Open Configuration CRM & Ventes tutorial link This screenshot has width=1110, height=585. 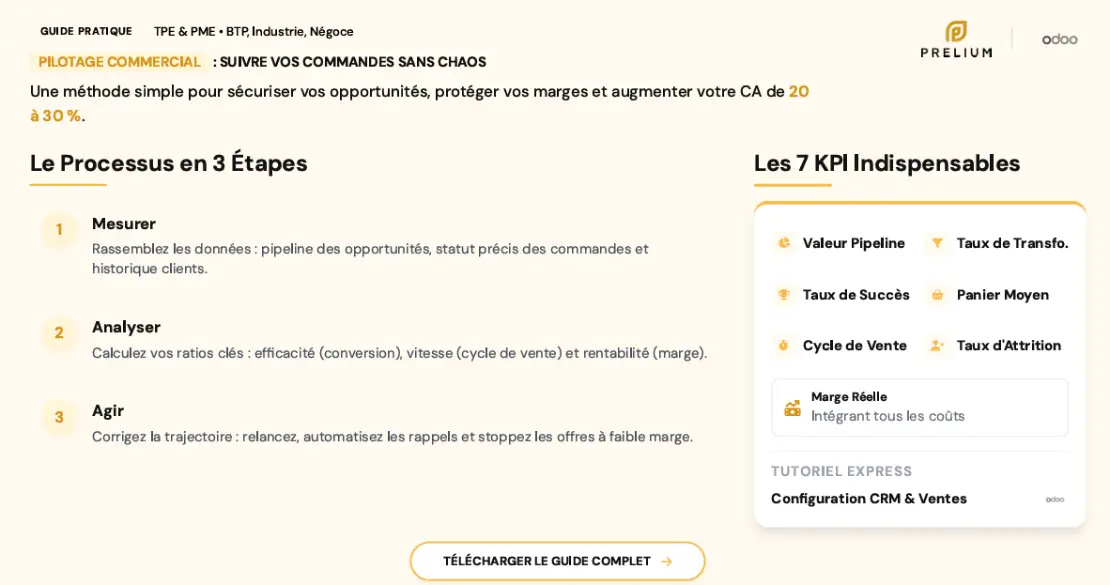coord(868,499)
